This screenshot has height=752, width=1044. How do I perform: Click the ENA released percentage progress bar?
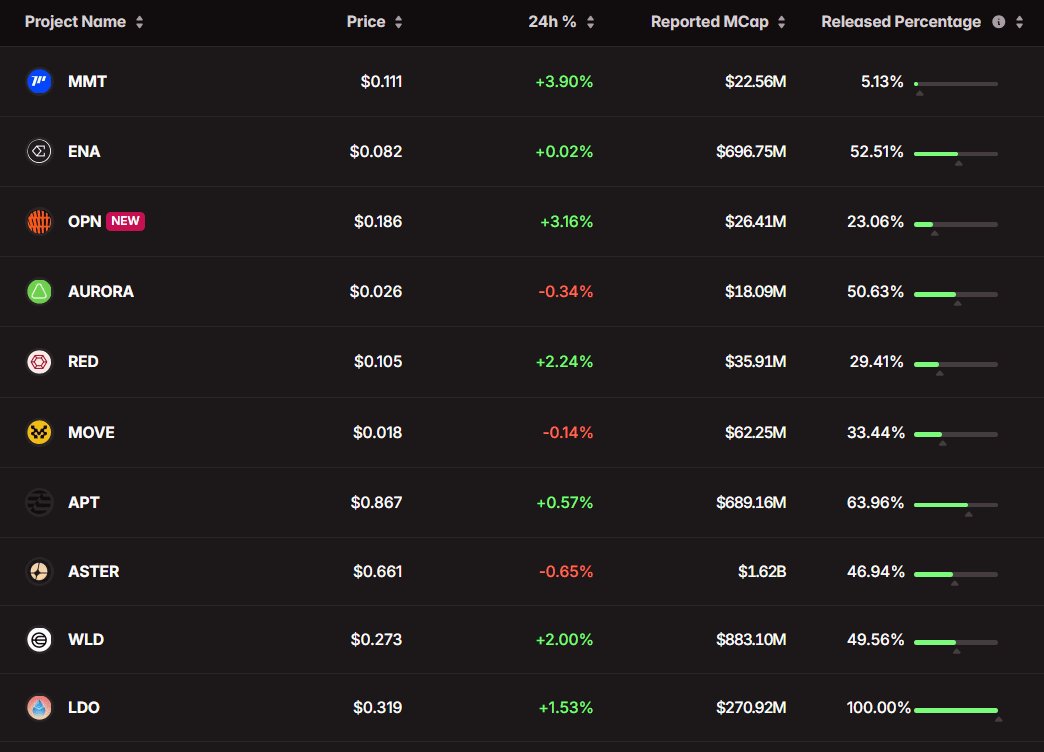click(955, 153)
